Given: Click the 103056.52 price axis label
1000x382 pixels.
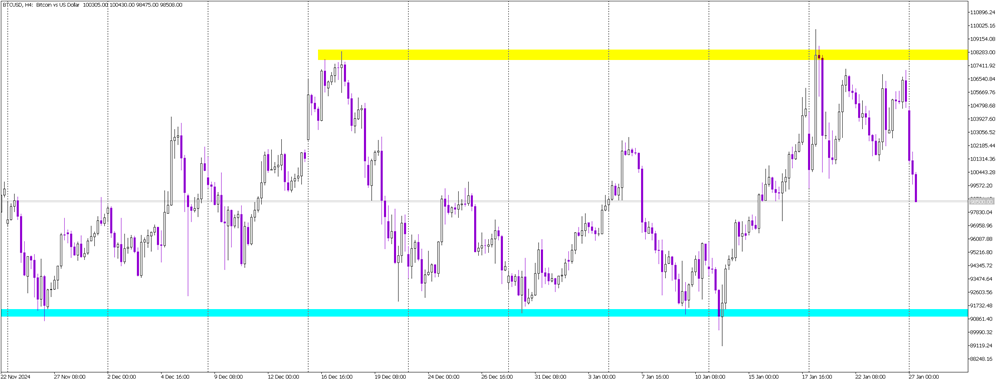Looking at the screenshot, I should pyautogui.click(x=982, y=132).
